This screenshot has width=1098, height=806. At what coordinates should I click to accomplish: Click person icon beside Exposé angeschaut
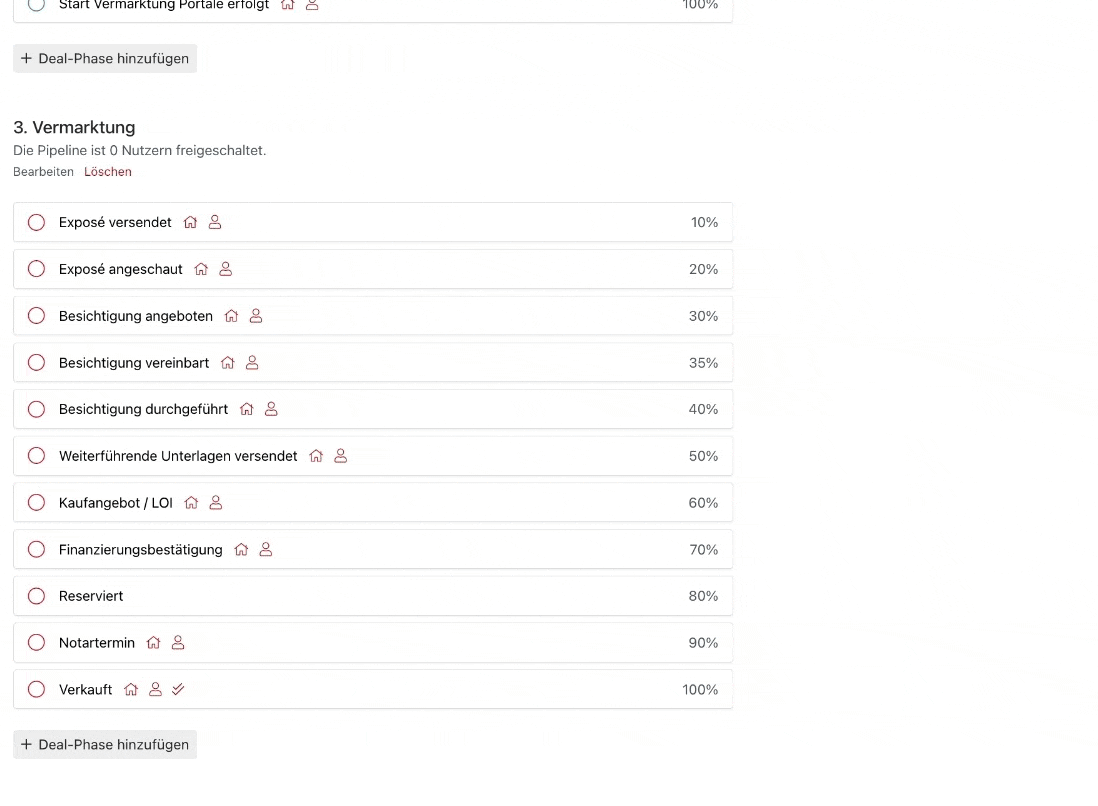[225, 269]
